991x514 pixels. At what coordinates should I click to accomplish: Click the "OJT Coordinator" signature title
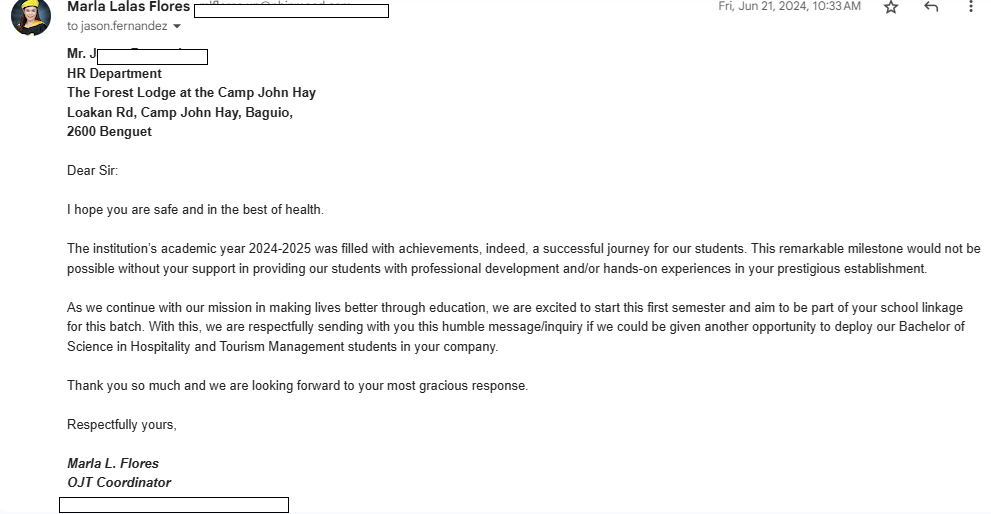(119, 482)
